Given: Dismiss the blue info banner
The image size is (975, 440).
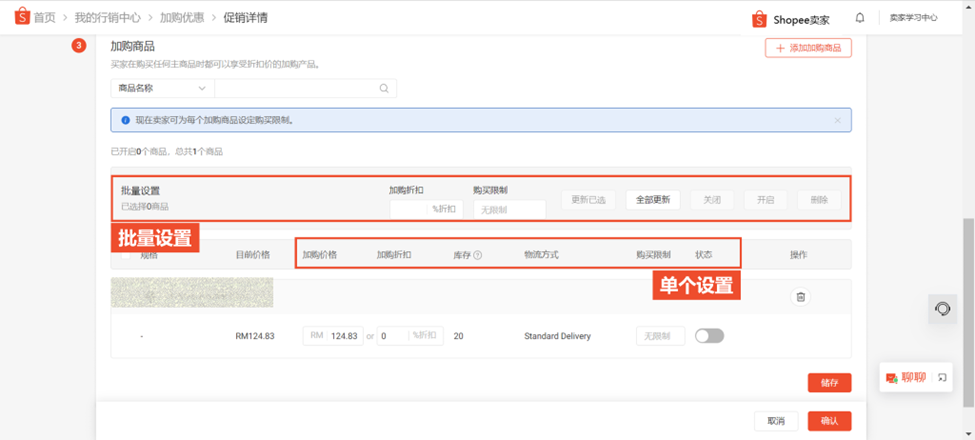Looking at the screenshot, I should tap(838, 120).
